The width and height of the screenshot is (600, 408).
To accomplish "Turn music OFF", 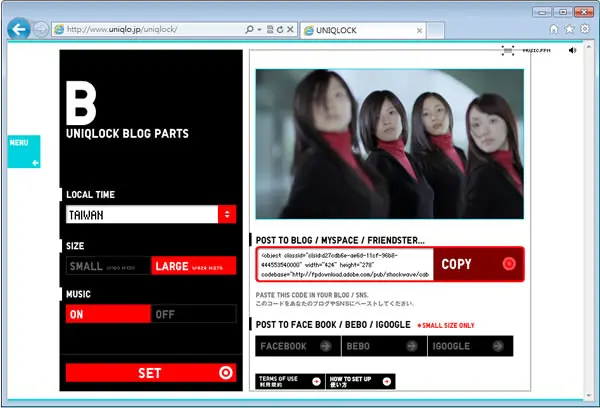I will pyautogui.click(x=194, y=314).
